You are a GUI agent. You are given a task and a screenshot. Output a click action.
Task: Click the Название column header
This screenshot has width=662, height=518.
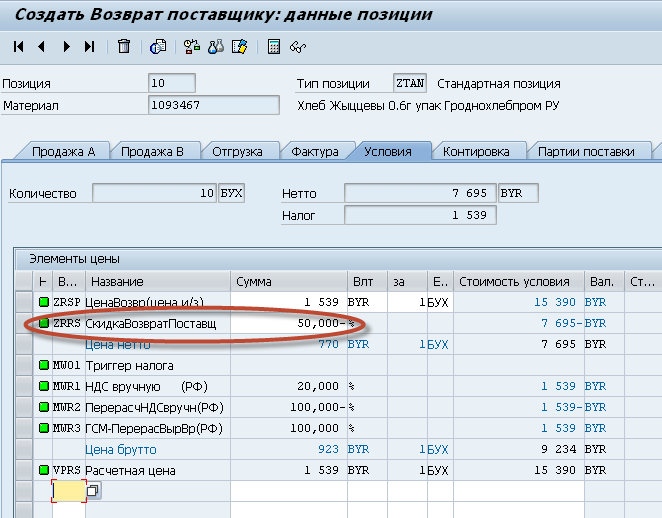tap(158, 282)
